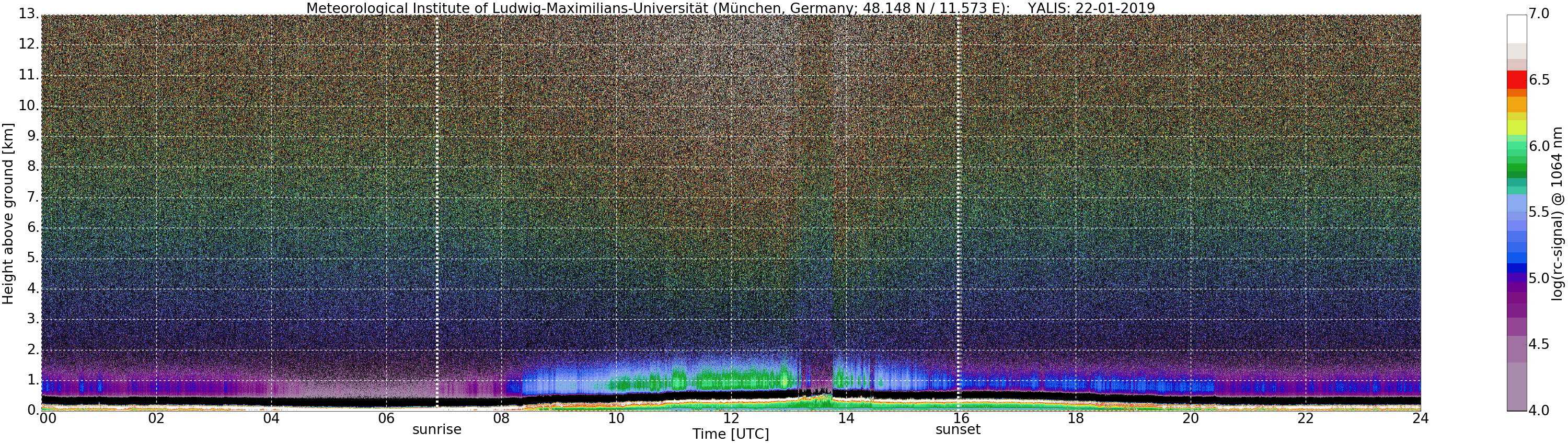
Task: Click the time tick '22'
Action: (x=1306, y=418)
